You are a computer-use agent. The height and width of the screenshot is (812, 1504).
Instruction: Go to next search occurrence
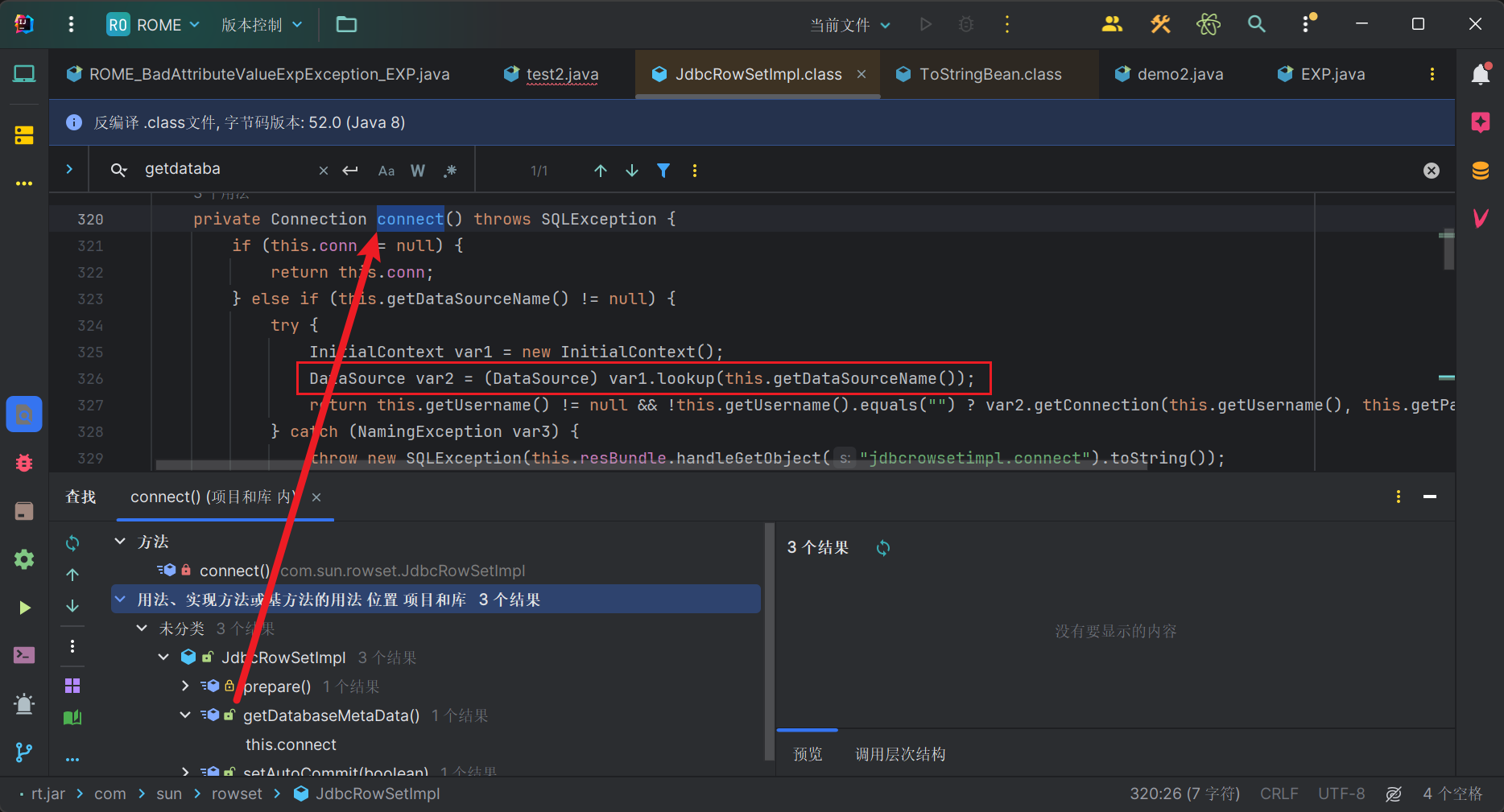pyautogui.click(x=632, y=171)
